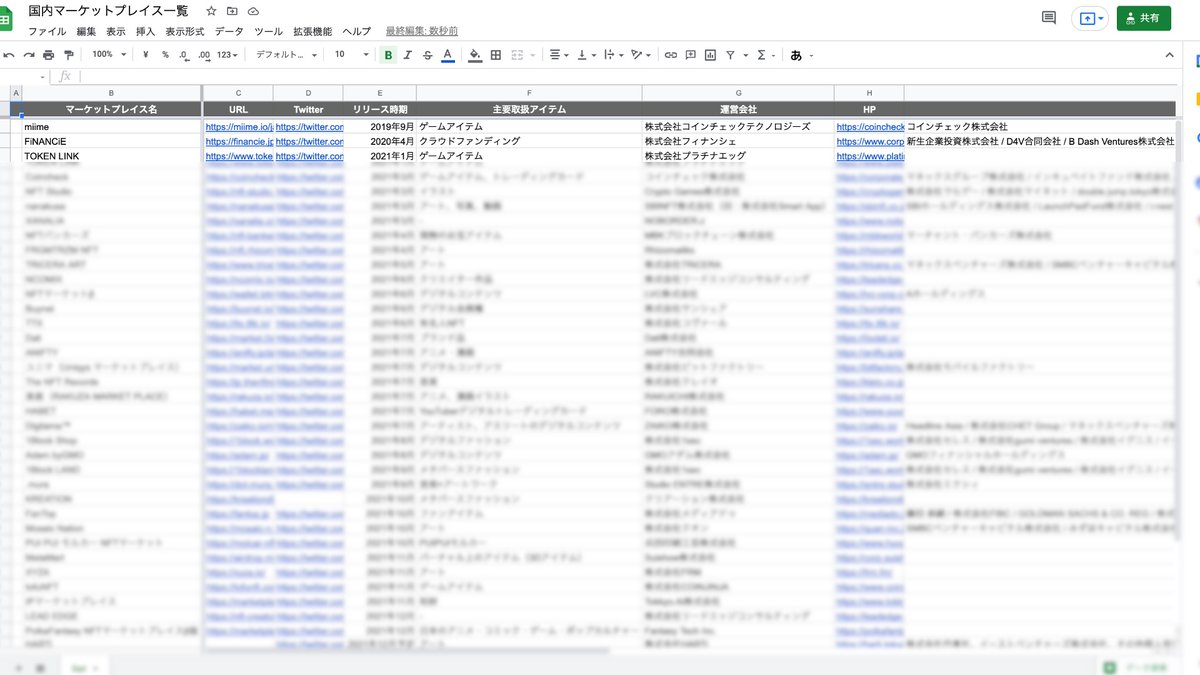Click the green 共有 share button
The image size is (1200, 675).
(1143, 18)
